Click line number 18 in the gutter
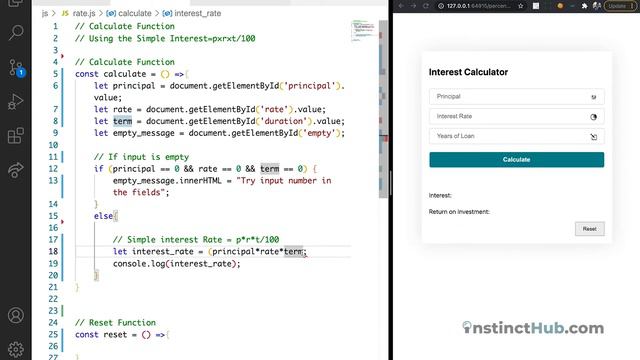Viewport: 640px width, 360px height. [x=53, y=251]
